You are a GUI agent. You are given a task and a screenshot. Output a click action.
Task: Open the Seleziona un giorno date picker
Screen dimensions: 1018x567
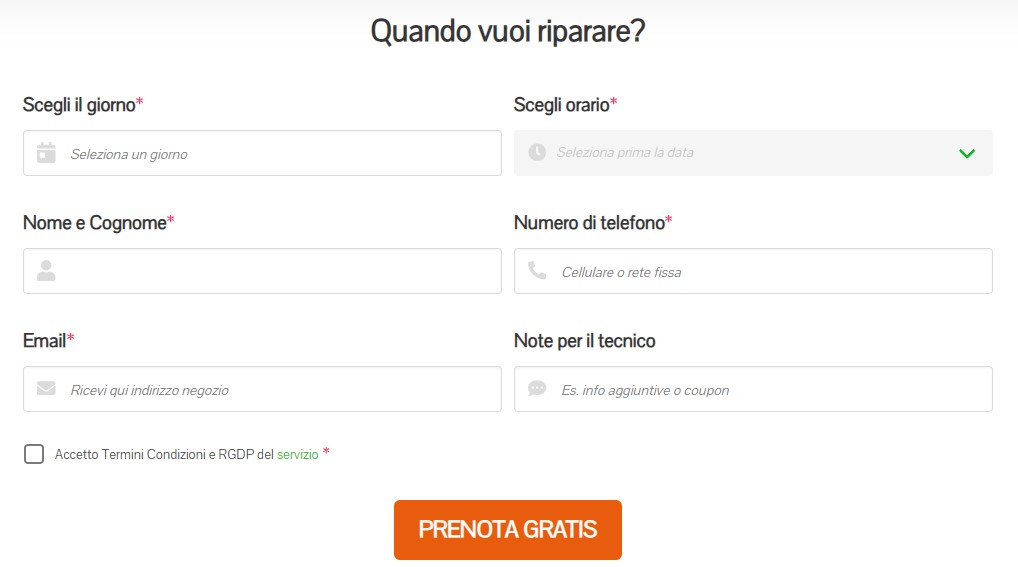[280, 154]
